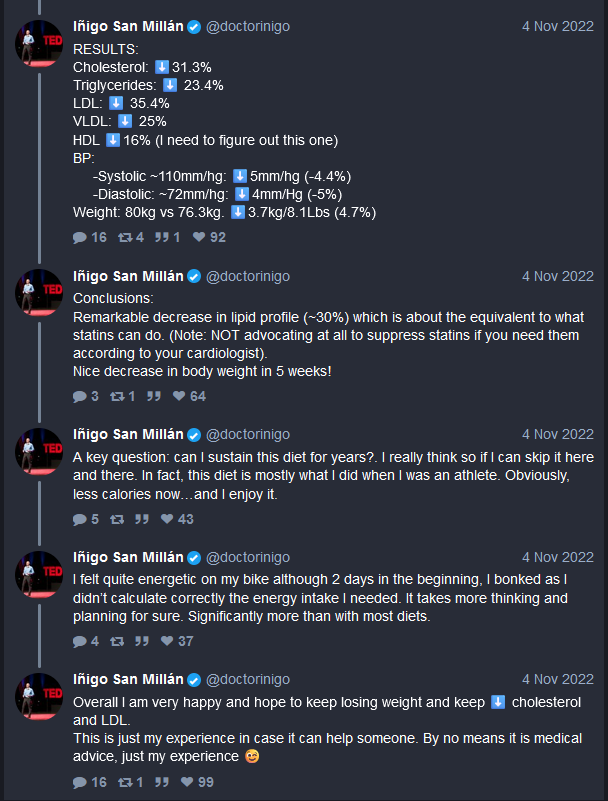Screen dimensions: 608x801
Task: Like the Conclusions tweet with 64 likes
Action: click(189, 396)
